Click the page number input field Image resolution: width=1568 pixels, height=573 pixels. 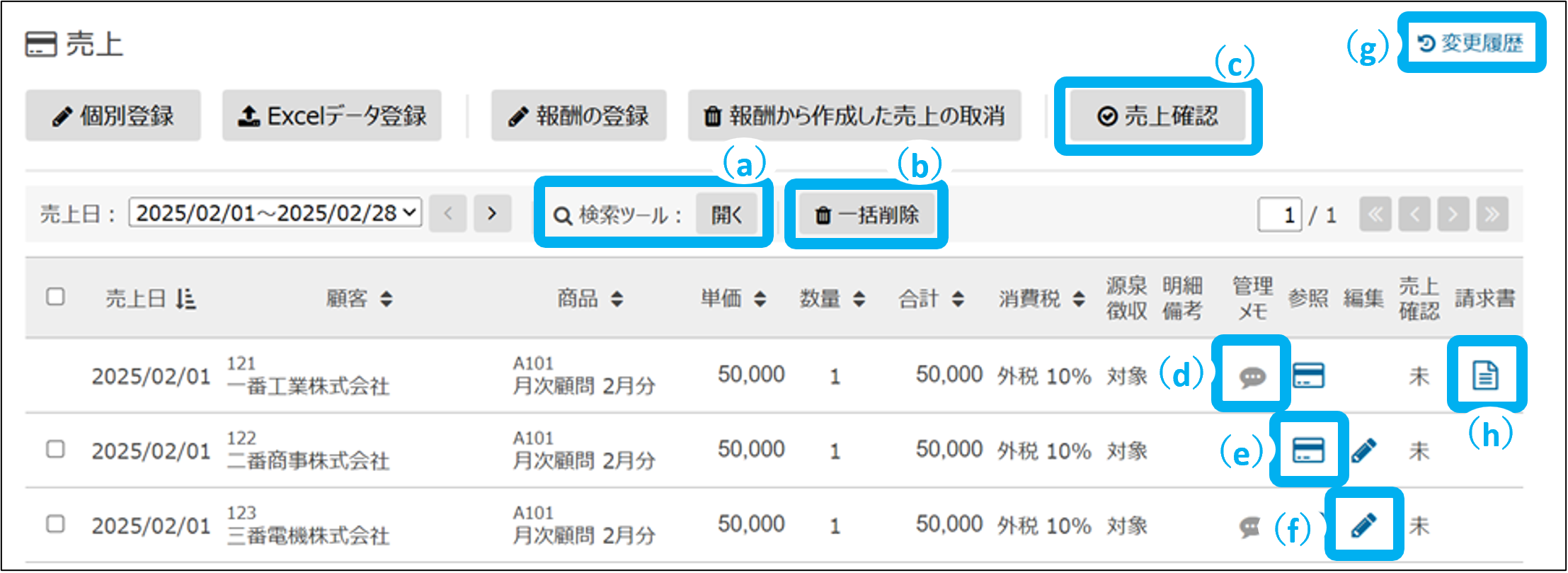1279,215
